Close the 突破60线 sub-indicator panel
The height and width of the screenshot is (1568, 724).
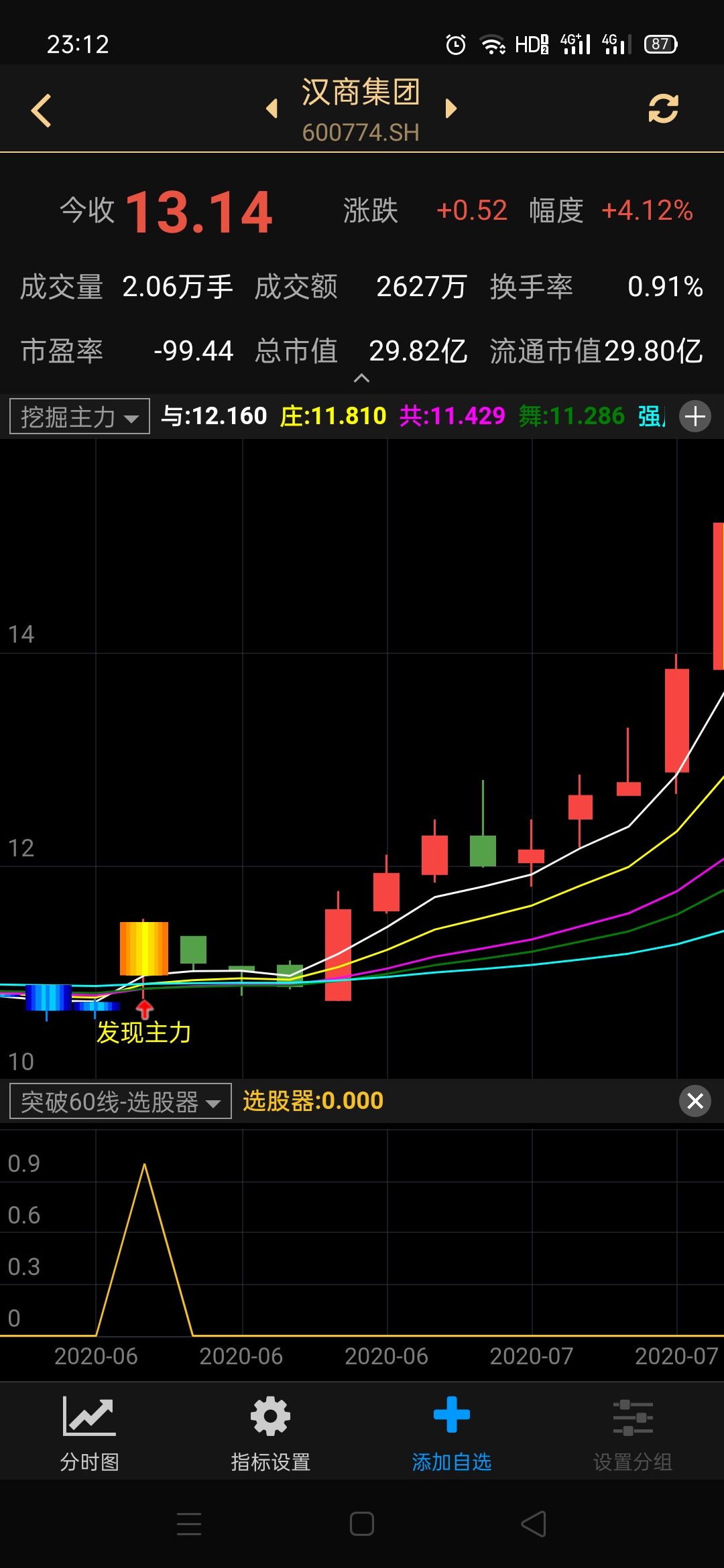[x=695, y=1100]
